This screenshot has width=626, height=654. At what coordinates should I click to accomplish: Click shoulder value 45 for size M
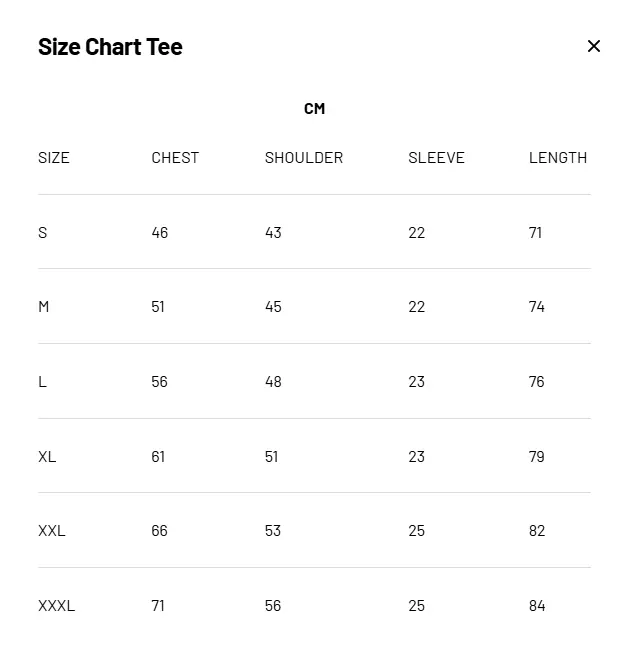coord(273,306)
